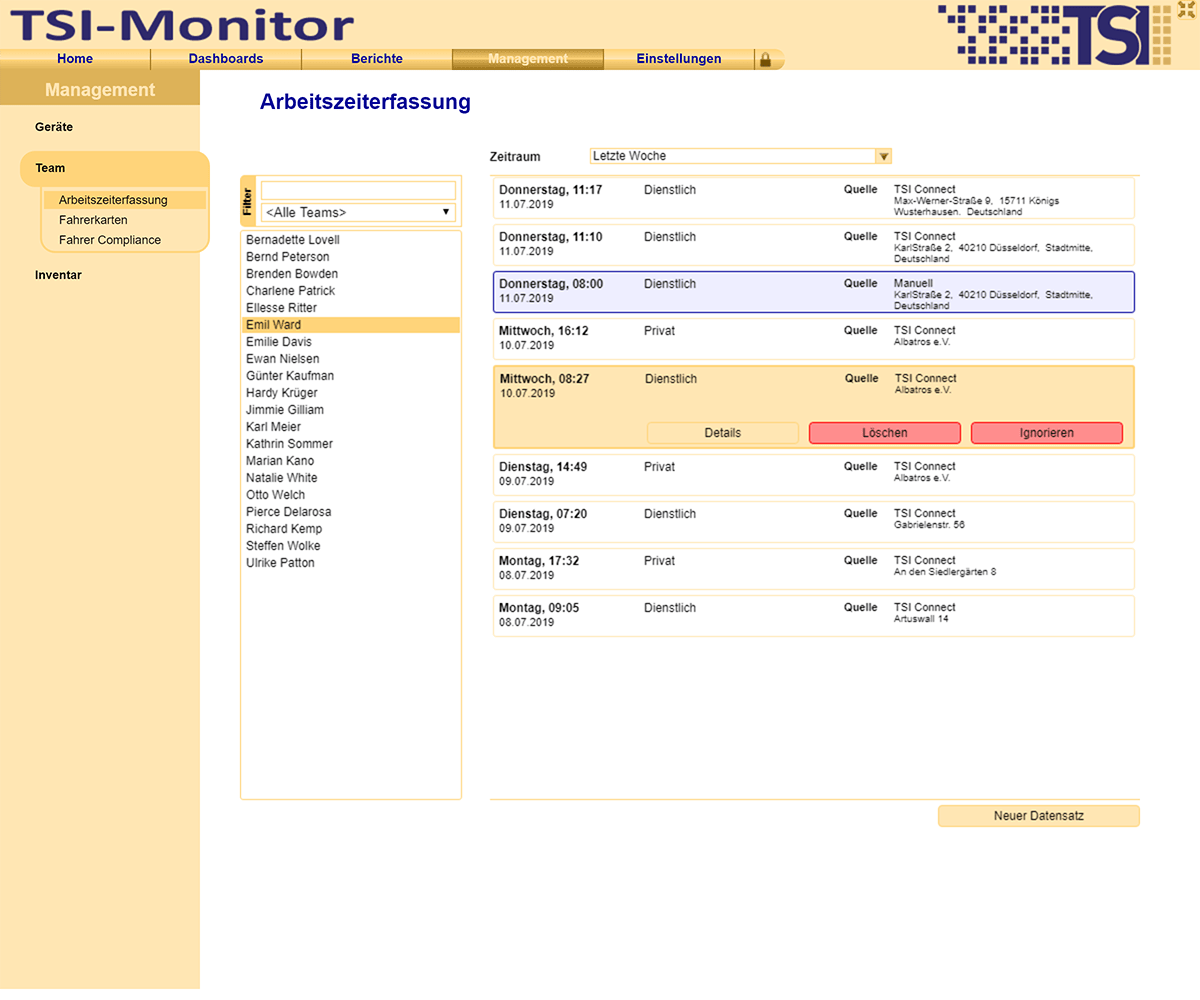The height and width of the screenshot is (1000, 1200).
Task: Open the Zeitraum dropdown arrow
Action: pyautogui.click(x=883, y=156)
